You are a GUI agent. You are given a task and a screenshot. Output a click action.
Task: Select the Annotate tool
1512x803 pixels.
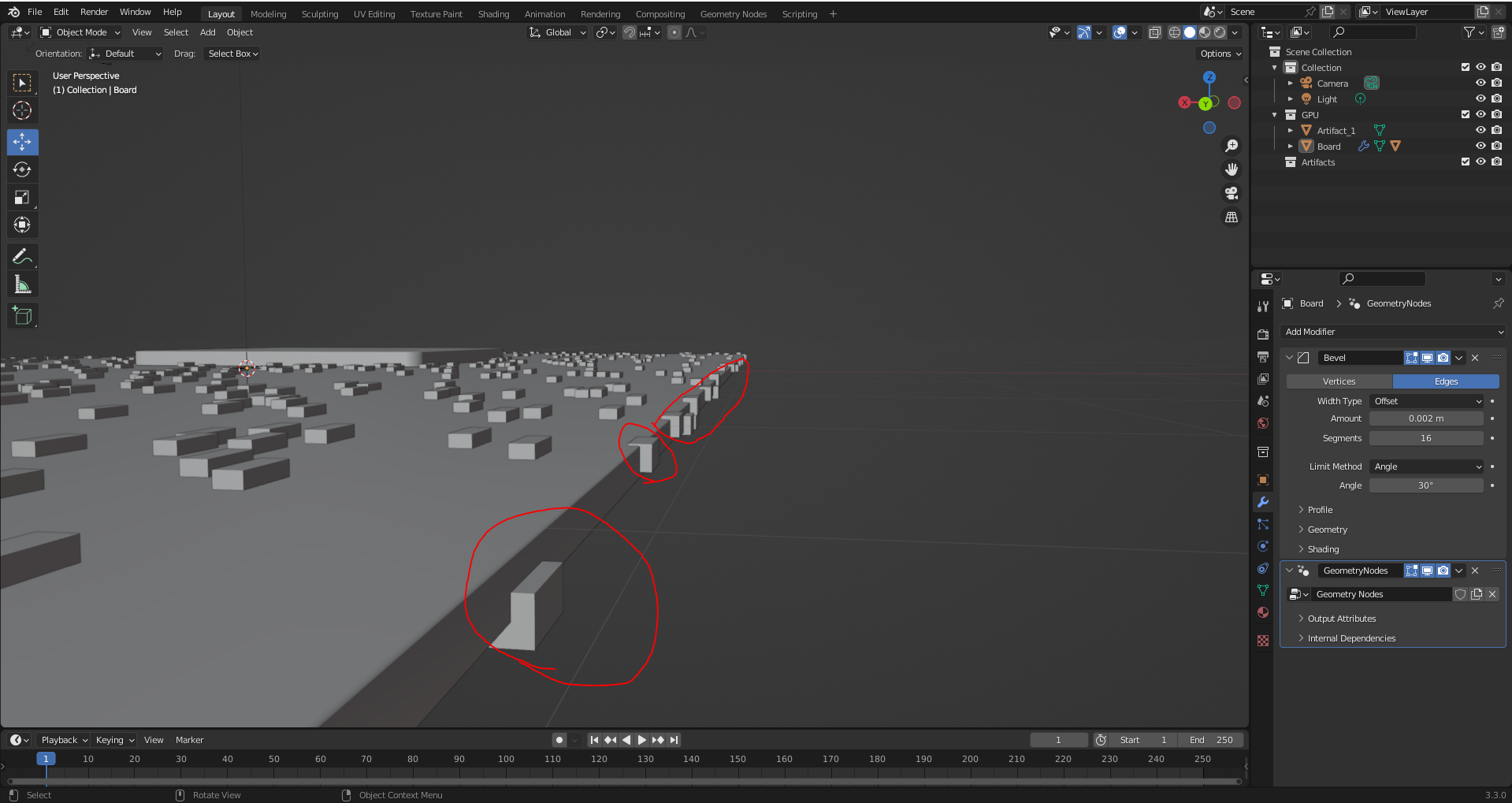click(22, 255)
